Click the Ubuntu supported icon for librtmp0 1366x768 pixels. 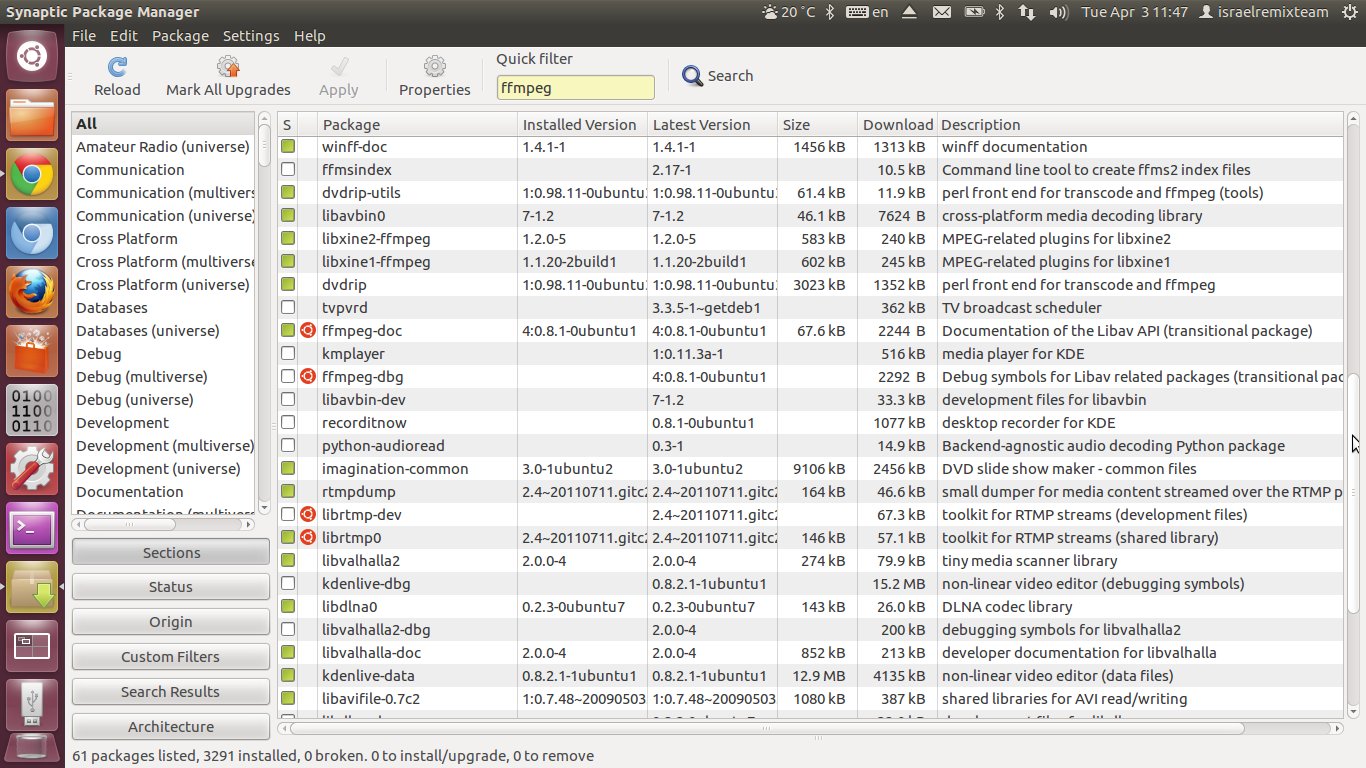point(308,537)
